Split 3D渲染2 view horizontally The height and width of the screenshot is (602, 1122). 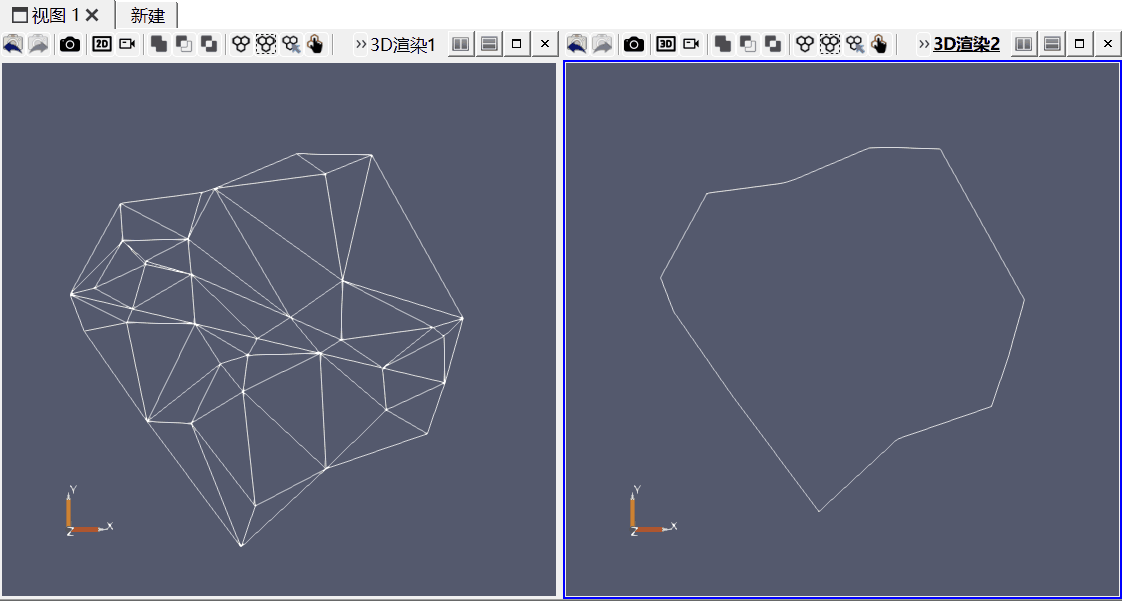(1024, 44)
